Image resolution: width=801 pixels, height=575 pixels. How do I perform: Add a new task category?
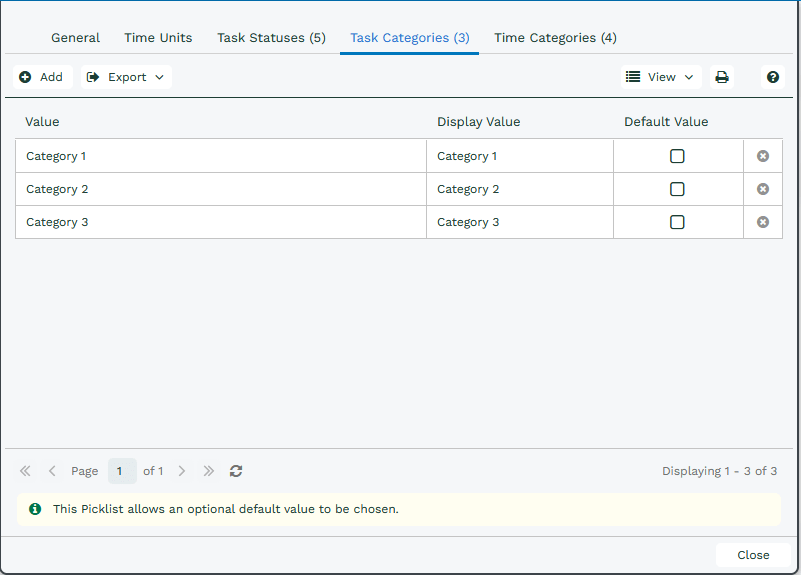[x=42, y=77]
